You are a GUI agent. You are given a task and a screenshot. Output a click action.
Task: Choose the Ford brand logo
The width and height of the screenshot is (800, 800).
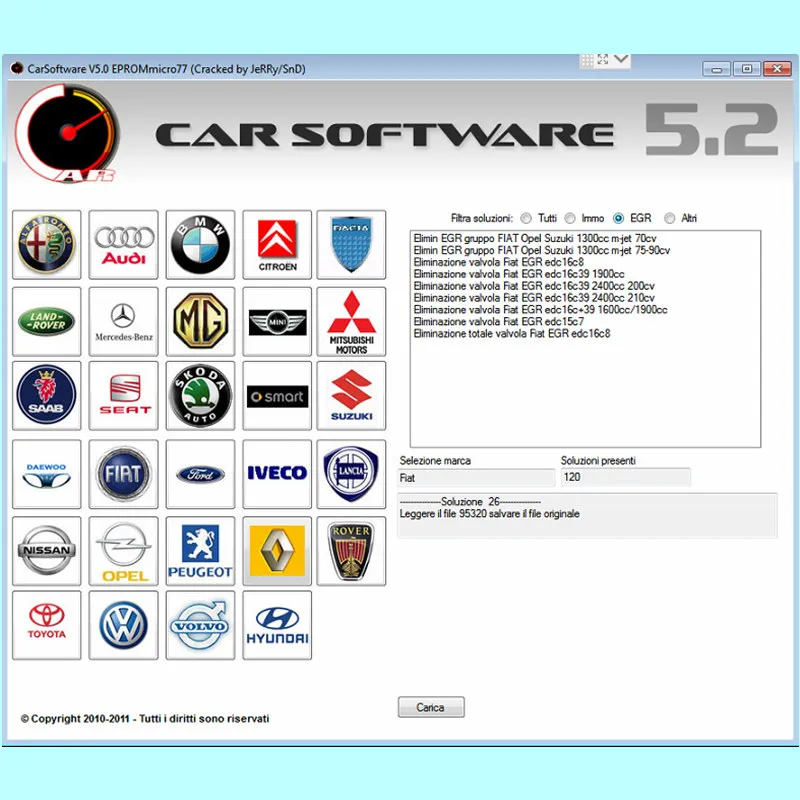click(201, 474)
